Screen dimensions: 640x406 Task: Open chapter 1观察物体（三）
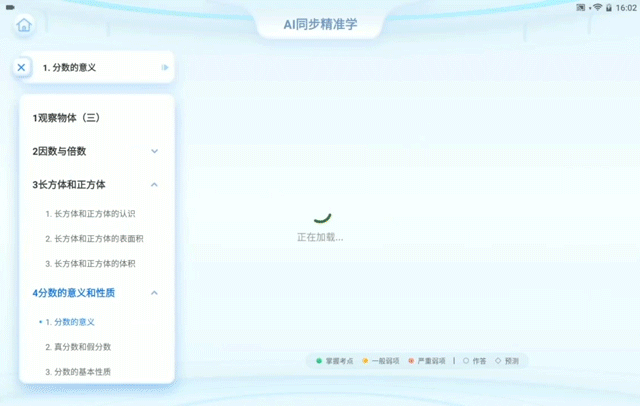click(x=66, y=118)
